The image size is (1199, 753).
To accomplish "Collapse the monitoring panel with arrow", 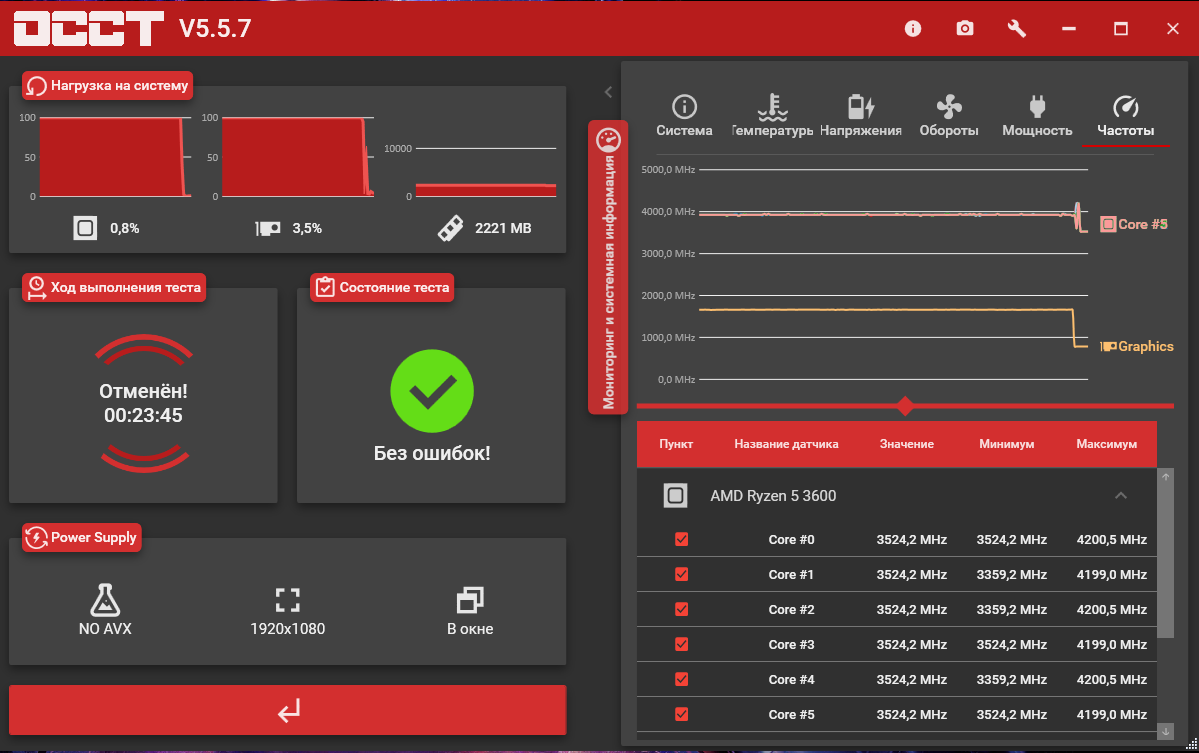I will (608, 93).
